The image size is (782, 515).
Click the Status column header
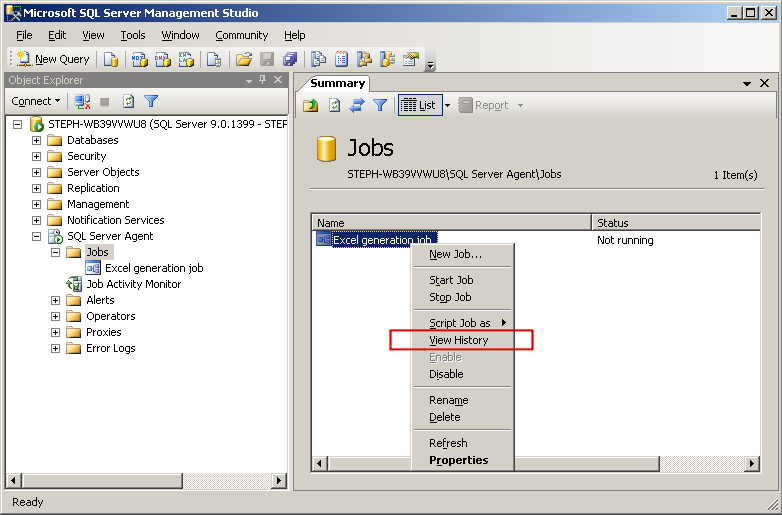pyautogui.click(x=676, y=222)
